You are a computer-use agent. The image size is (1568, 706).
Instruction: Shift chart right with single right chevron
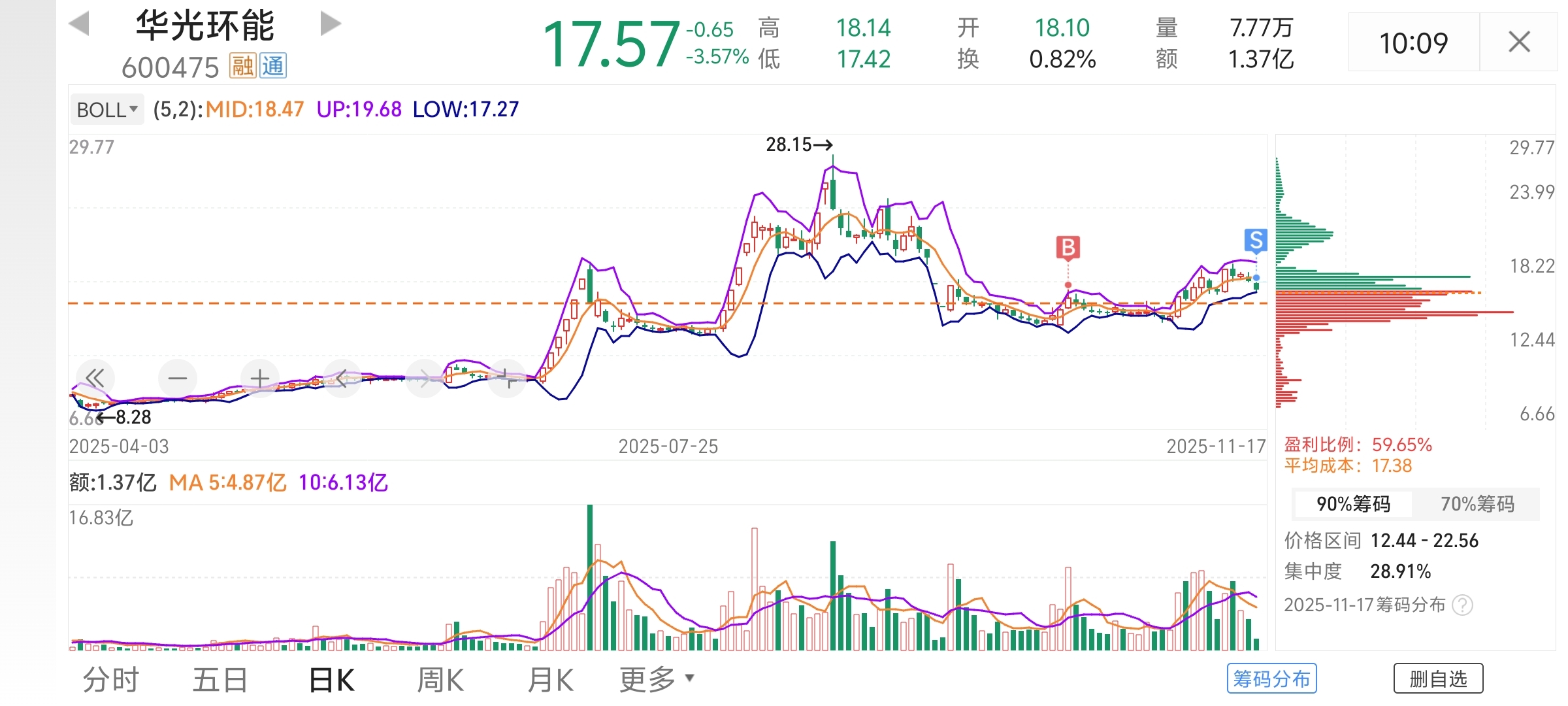click(425, 378)
